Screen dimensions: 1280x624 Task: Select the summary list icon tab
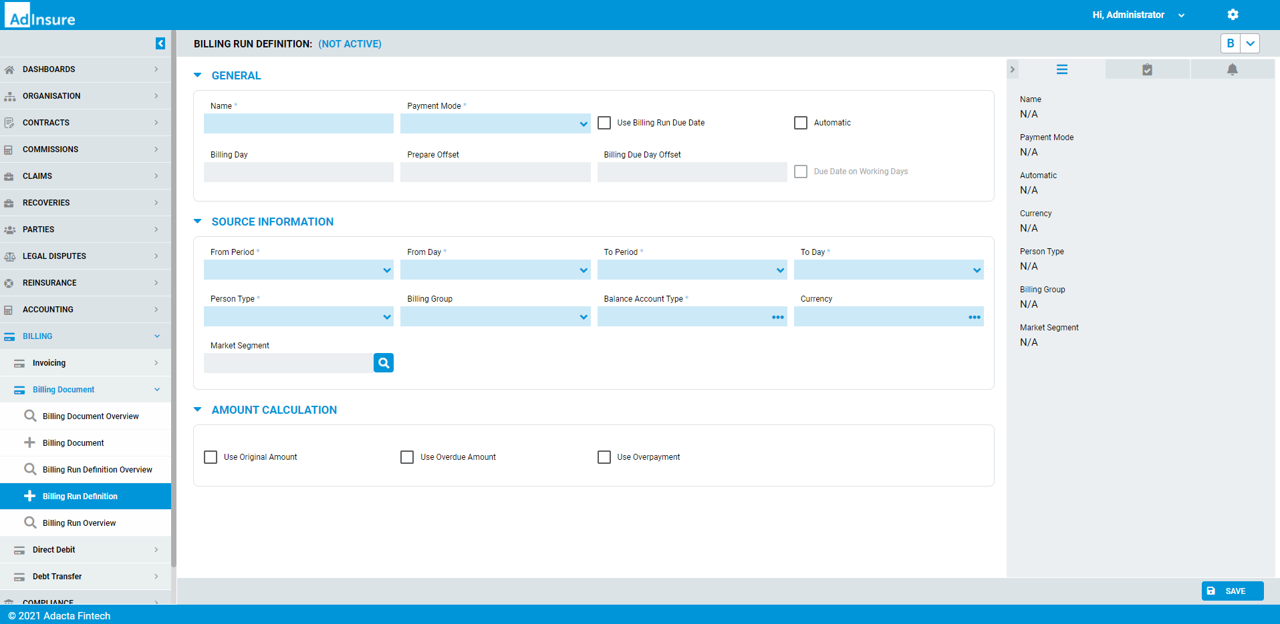coord(1062,69)
